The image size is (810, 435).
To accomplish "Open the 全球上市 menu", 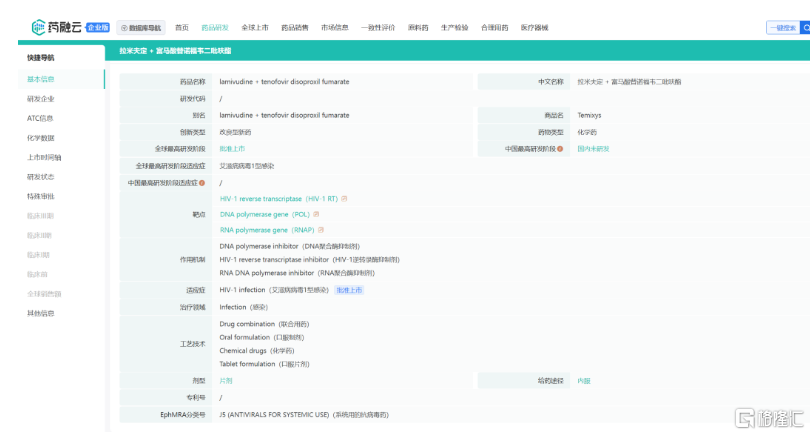I will tap(255, 28).
